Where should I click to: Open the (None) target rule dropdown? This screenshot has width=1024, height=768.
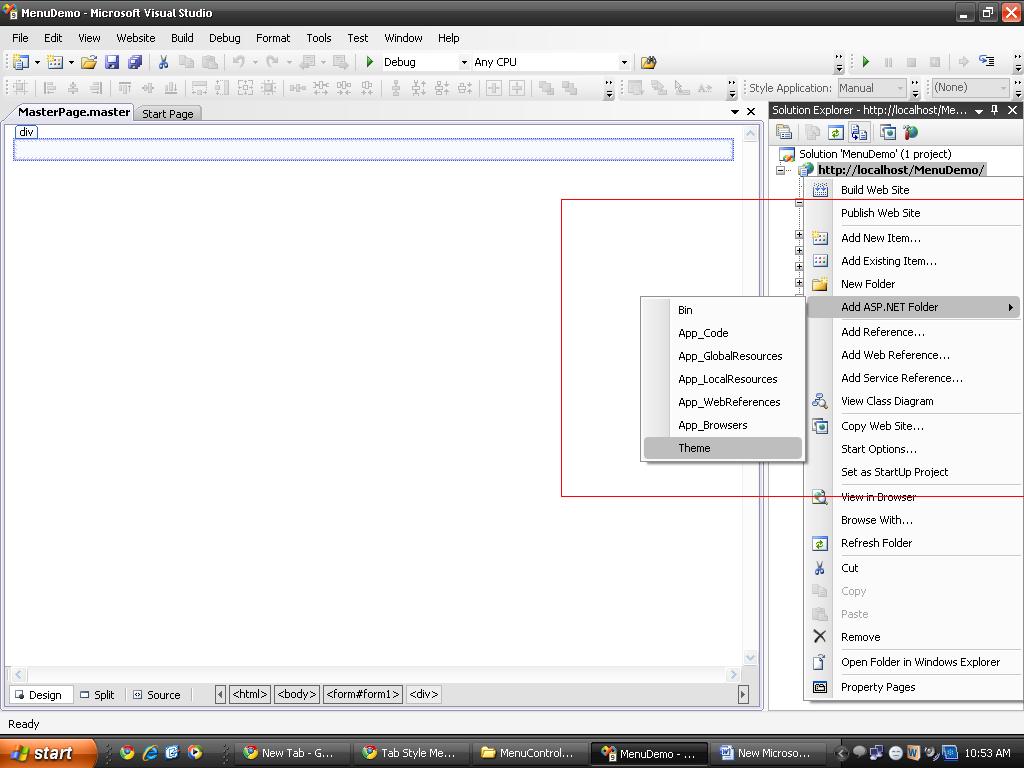pos(1004,88)
